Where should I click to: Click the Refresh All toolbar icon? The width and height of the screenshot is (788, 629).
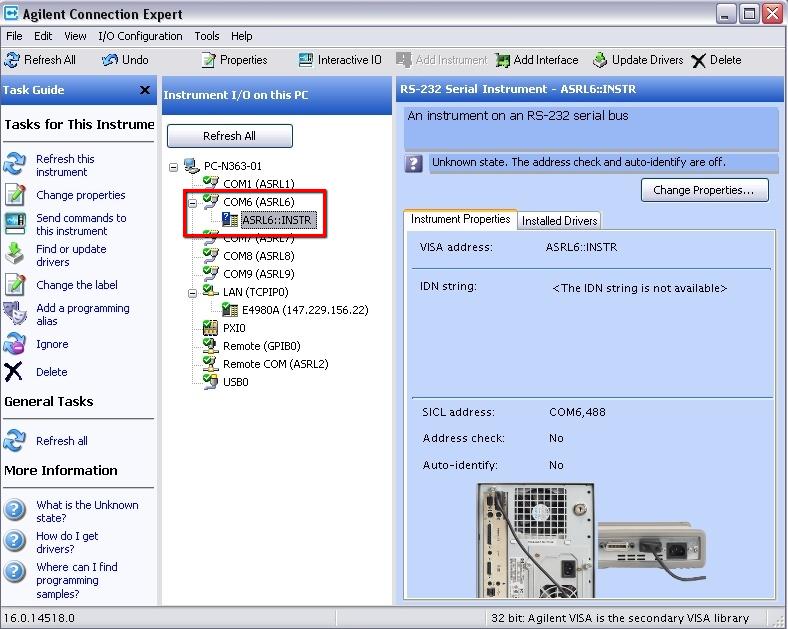(x=12, y=60)
